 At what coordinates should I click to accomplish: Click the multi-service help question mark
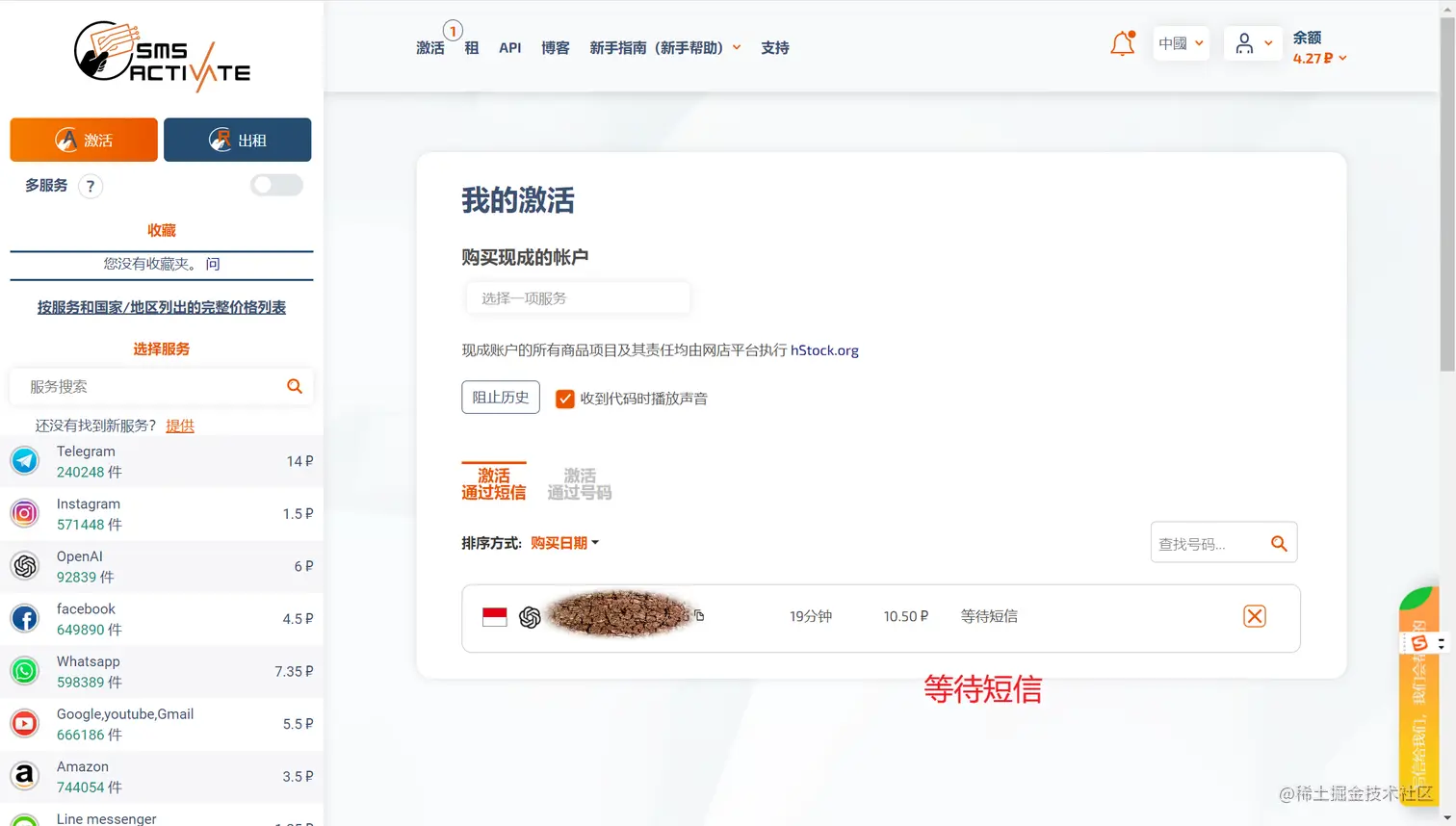coord(91,187)
